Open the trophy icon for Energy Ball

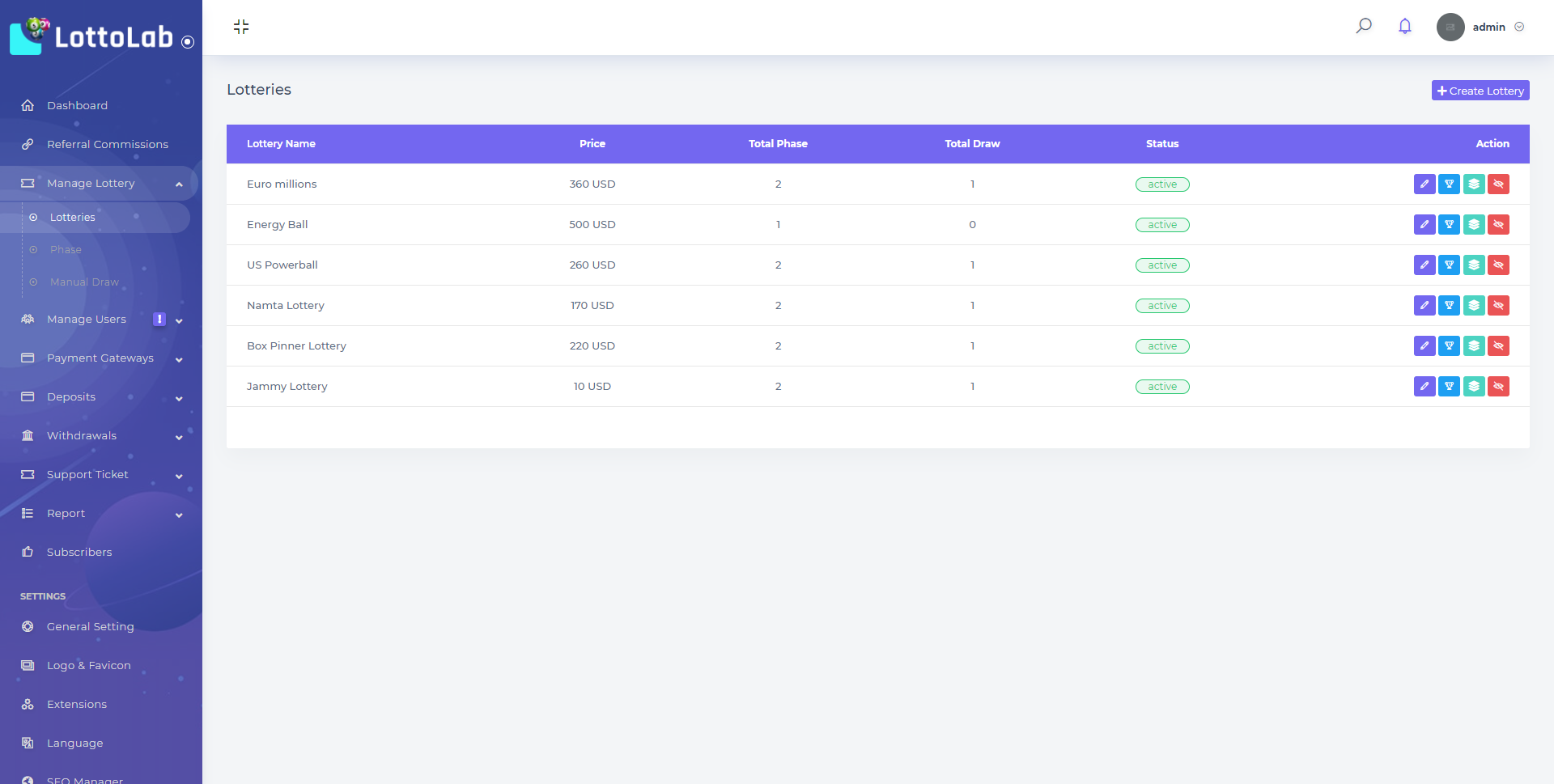(x=1449, y=225)
